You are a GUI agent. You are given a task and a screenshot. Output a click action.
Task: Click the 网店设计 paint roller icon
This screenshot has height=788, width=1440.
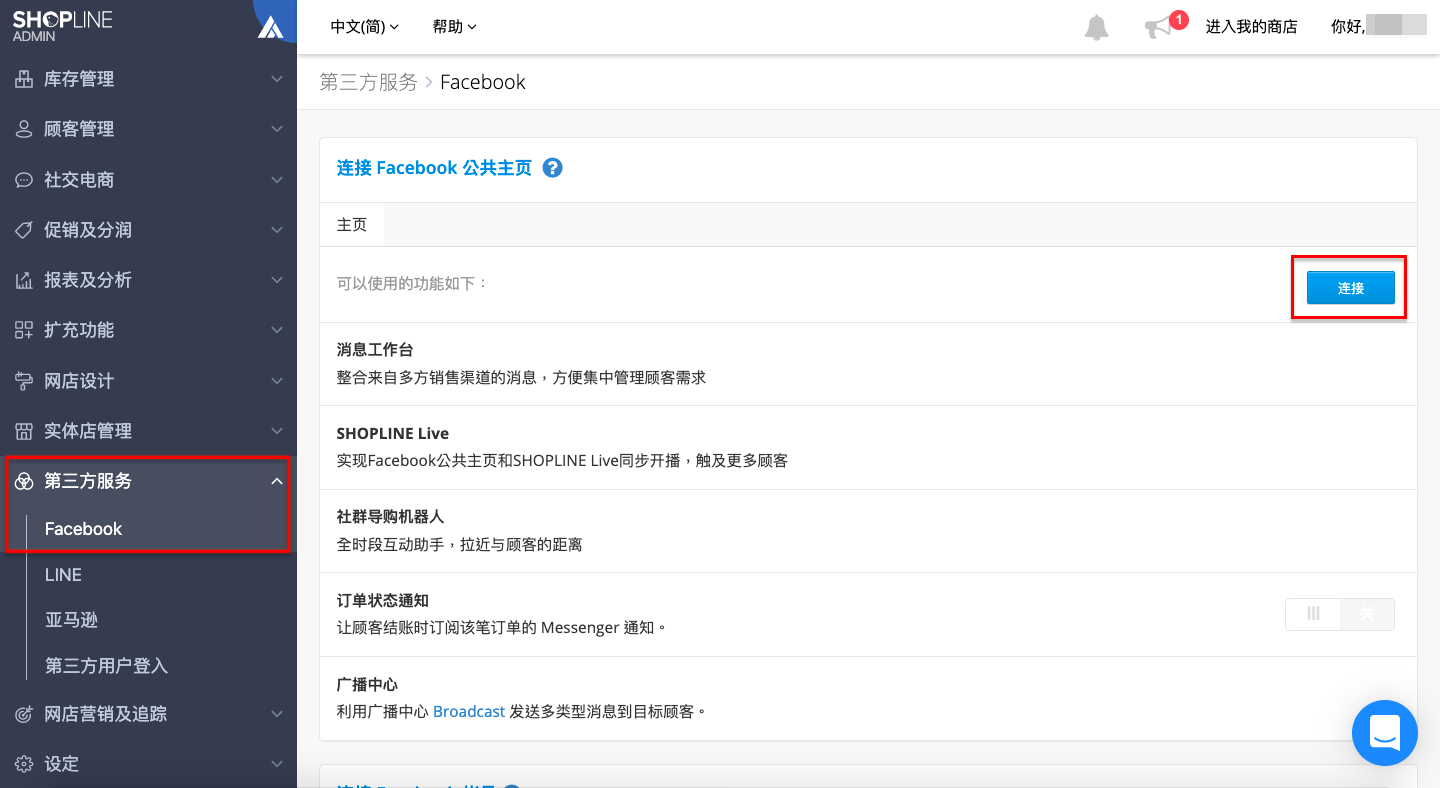click(24, 381)
